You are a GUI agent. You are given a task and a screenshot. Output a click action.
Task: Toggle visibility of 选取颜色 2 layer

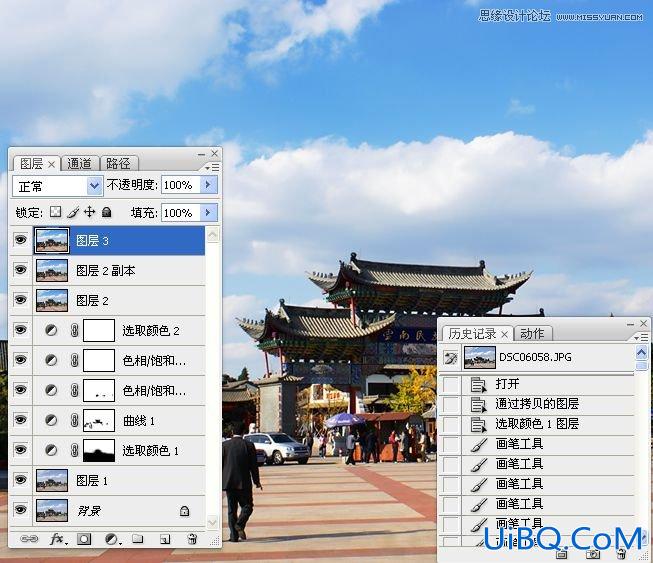[x=20, y=330]
